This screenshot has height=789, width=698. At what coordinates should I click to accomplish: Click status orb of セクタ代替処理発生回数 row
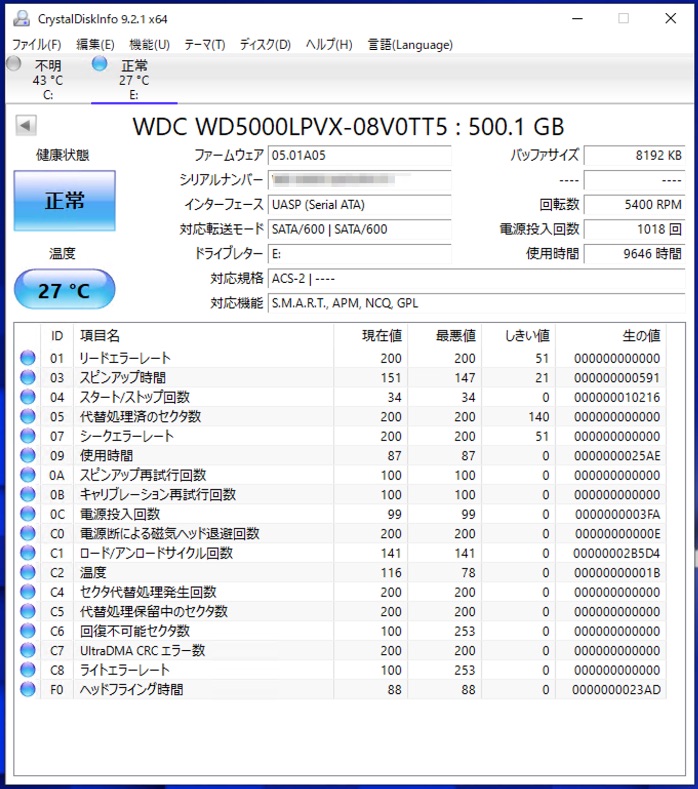point(28,592)
